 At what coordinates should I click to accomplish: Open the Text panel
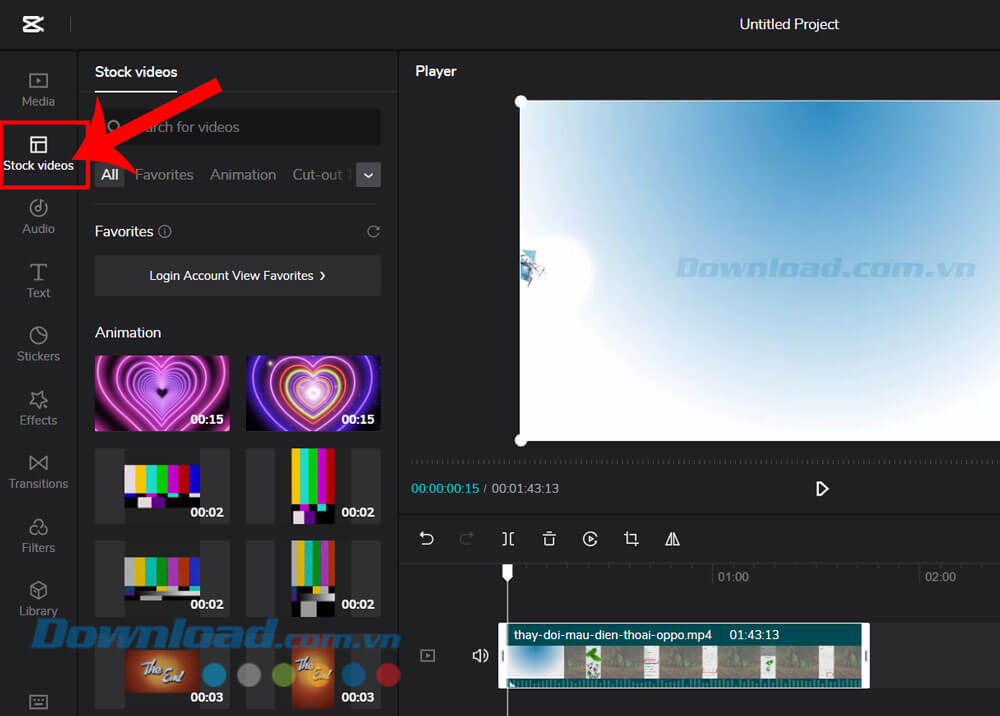click(x=37, y=281)
